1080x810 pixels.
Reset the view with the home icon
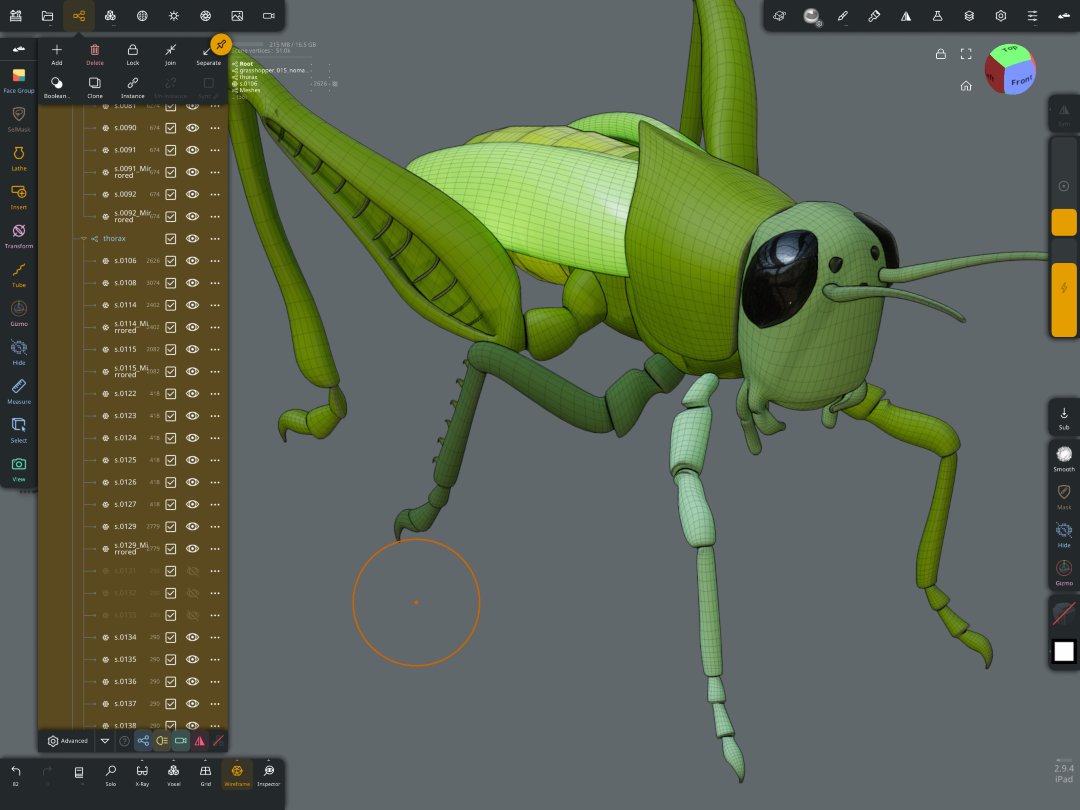pos(966,86)
